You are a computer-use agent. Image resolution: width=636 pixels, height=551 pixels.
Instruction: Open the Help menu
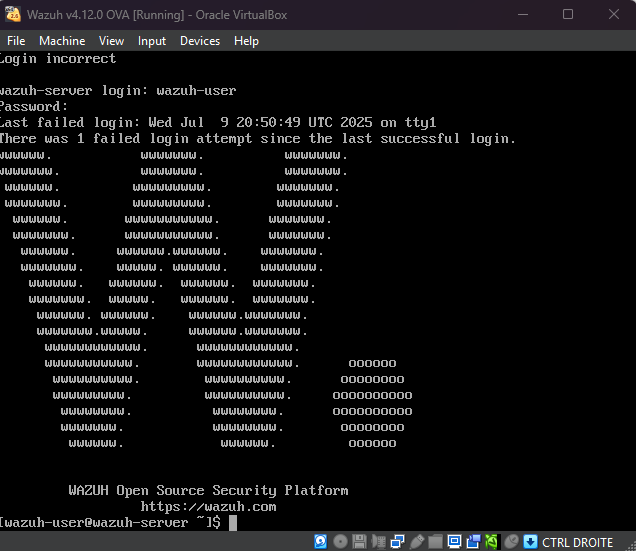tap(246, 41)
